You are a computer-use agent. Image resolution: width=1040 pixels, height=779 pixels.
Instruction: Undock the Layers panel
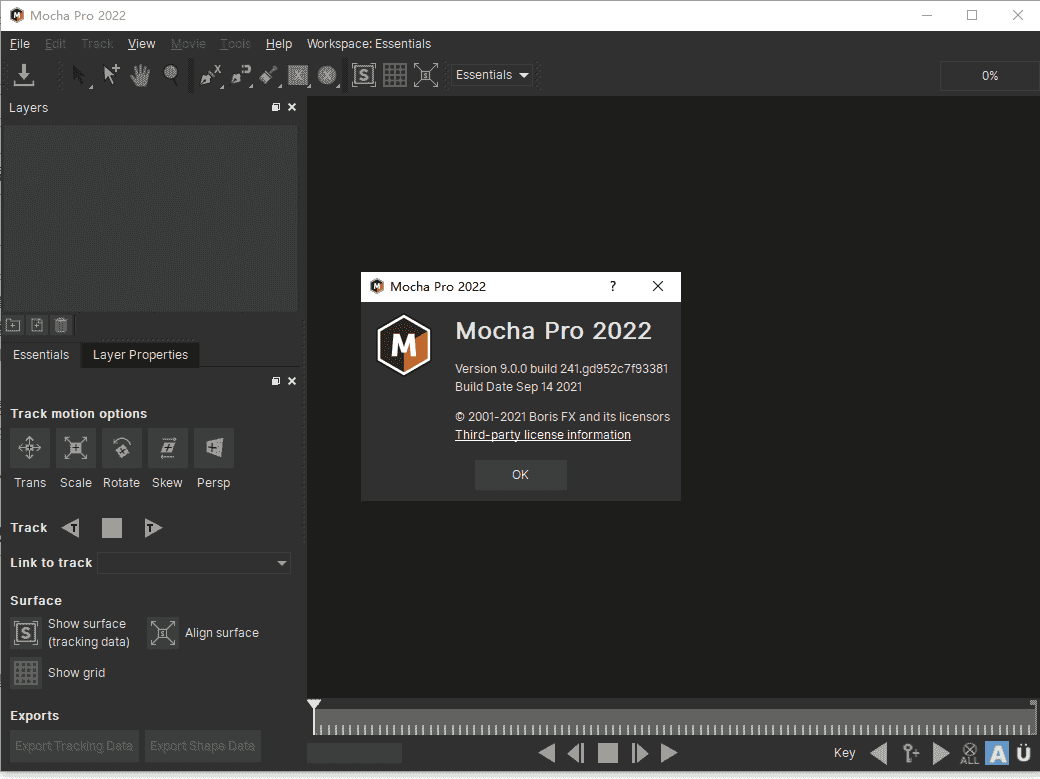pos(276,107)
